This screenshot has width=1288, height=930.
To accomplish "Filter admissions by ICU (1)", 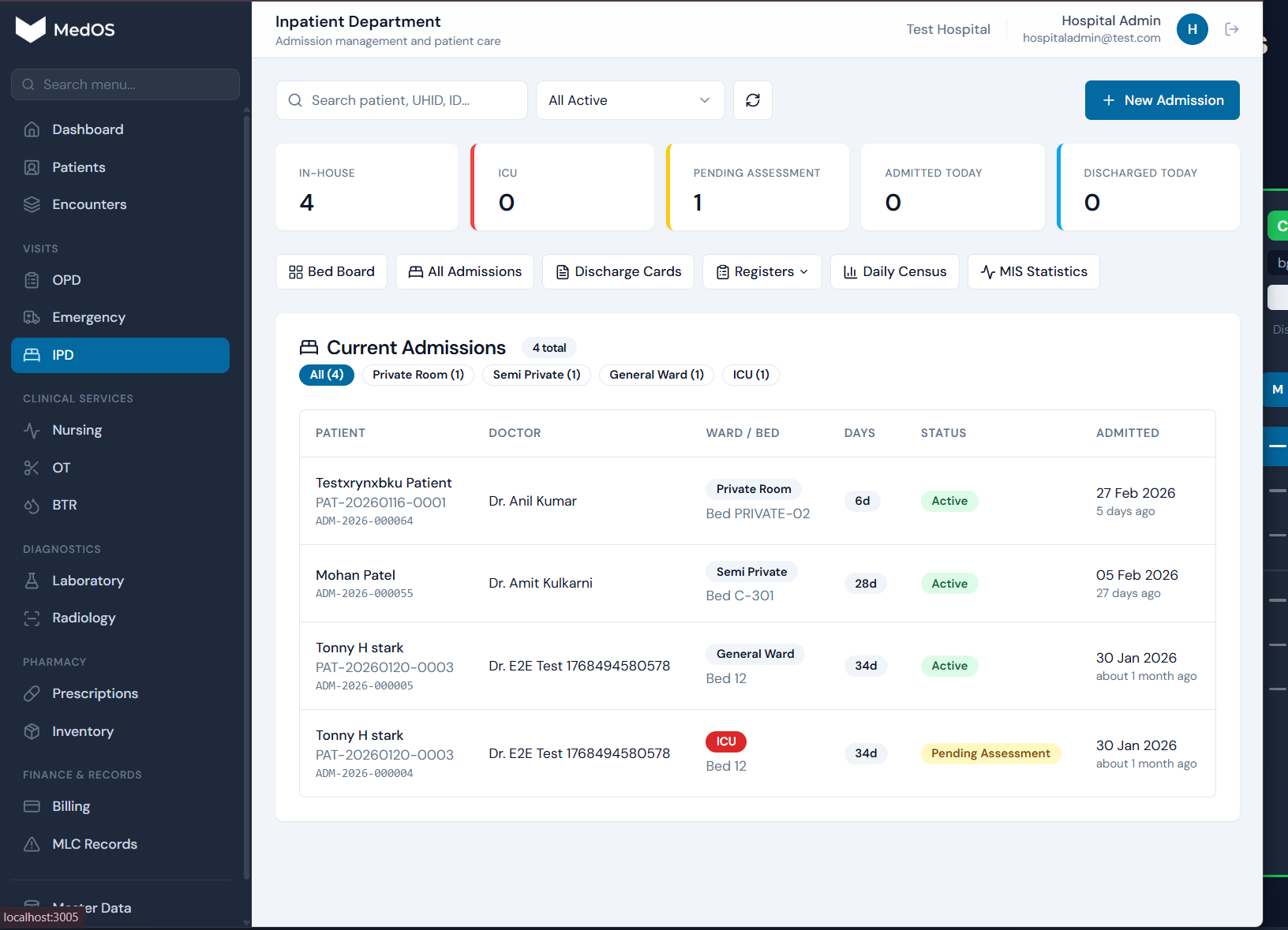I will (x=750, y=375).
